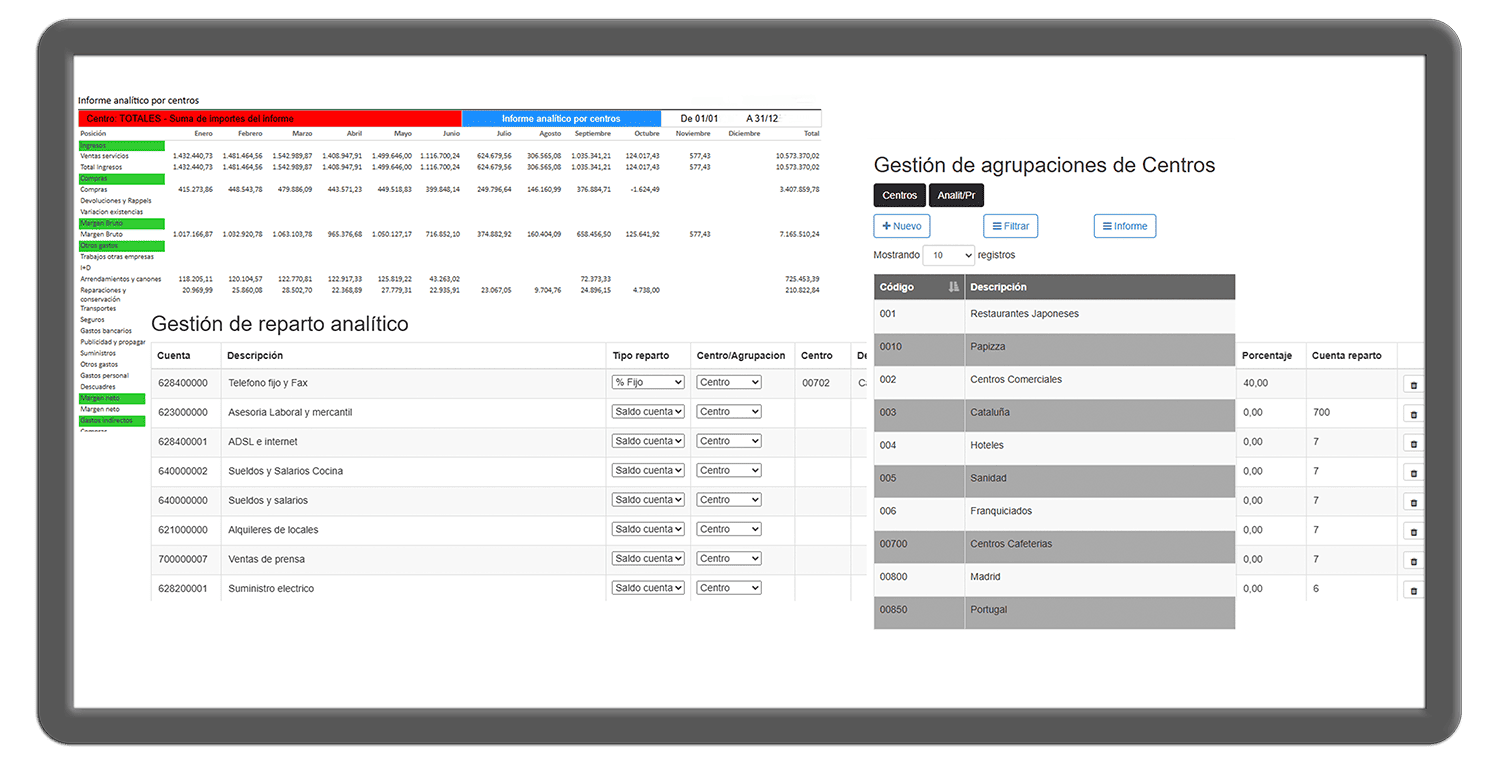Switch to the Centros tab
Image resolution: width=1500 pixels, height=763 pixels.
899,196
